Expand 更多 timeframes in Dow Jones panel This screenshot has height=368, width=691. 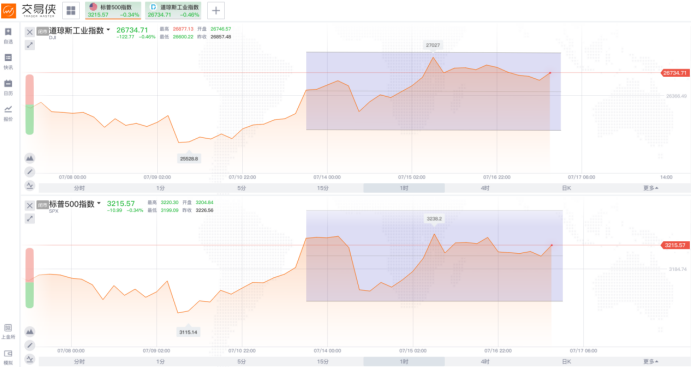click(650, 188)
